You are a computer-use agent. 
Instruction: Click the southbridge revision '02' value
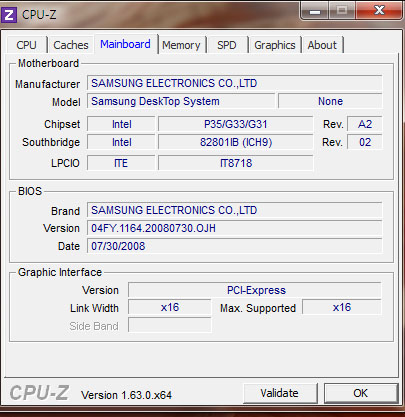365,142
